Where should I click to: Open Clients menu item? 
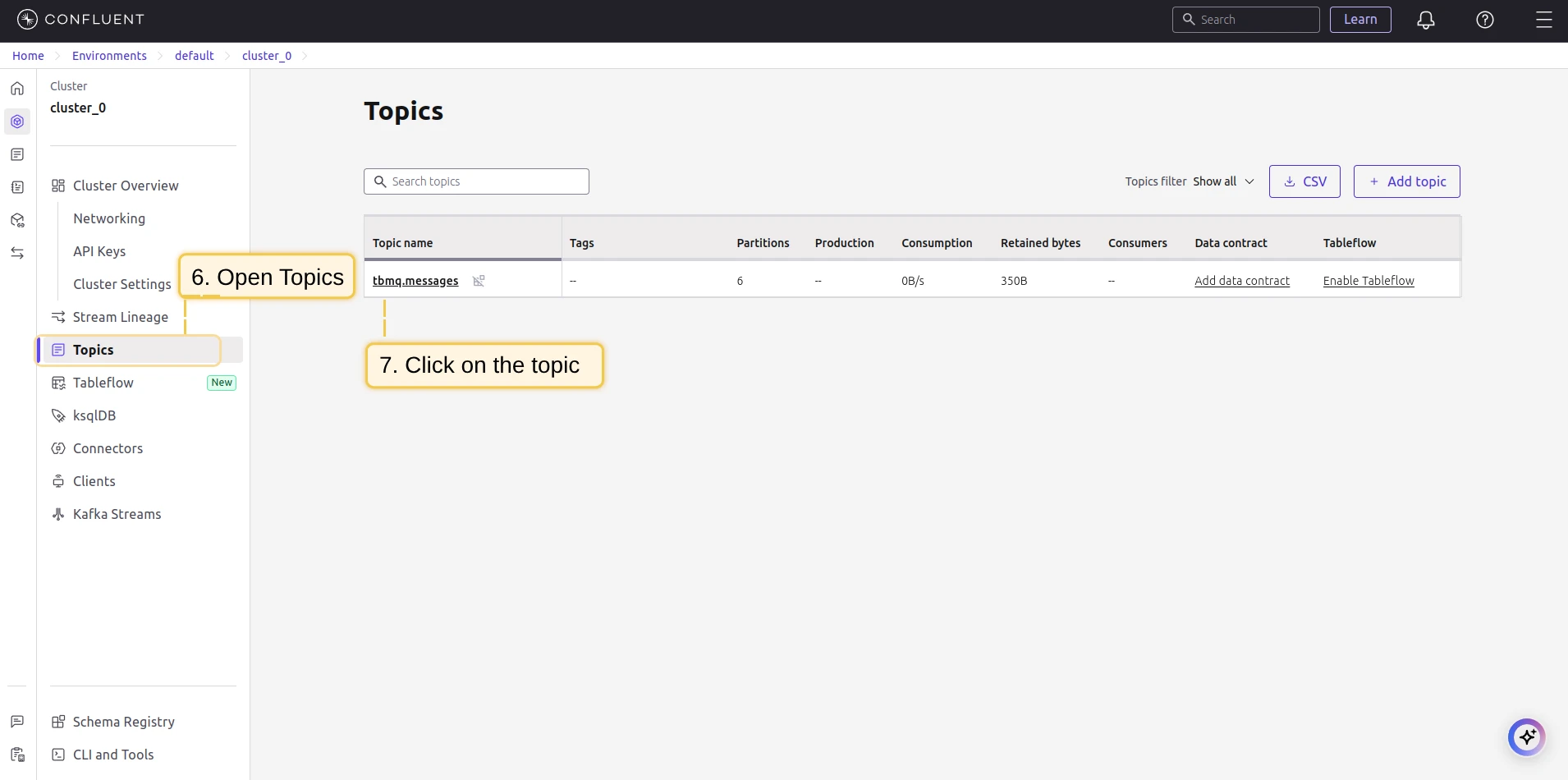94,481
